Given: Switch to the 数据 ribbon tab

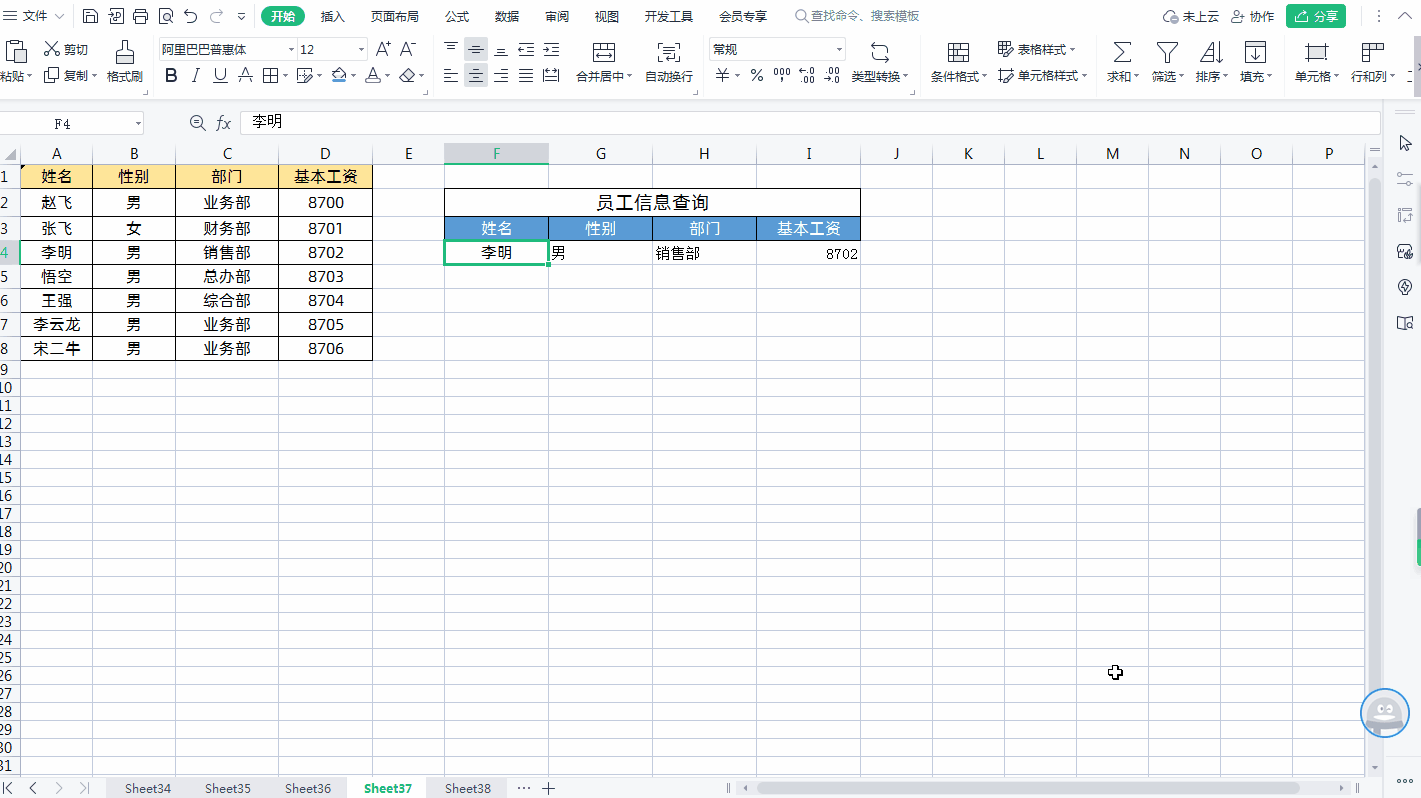Looking at the screenshot, I should pyautogui.click(x=507, y=16).
